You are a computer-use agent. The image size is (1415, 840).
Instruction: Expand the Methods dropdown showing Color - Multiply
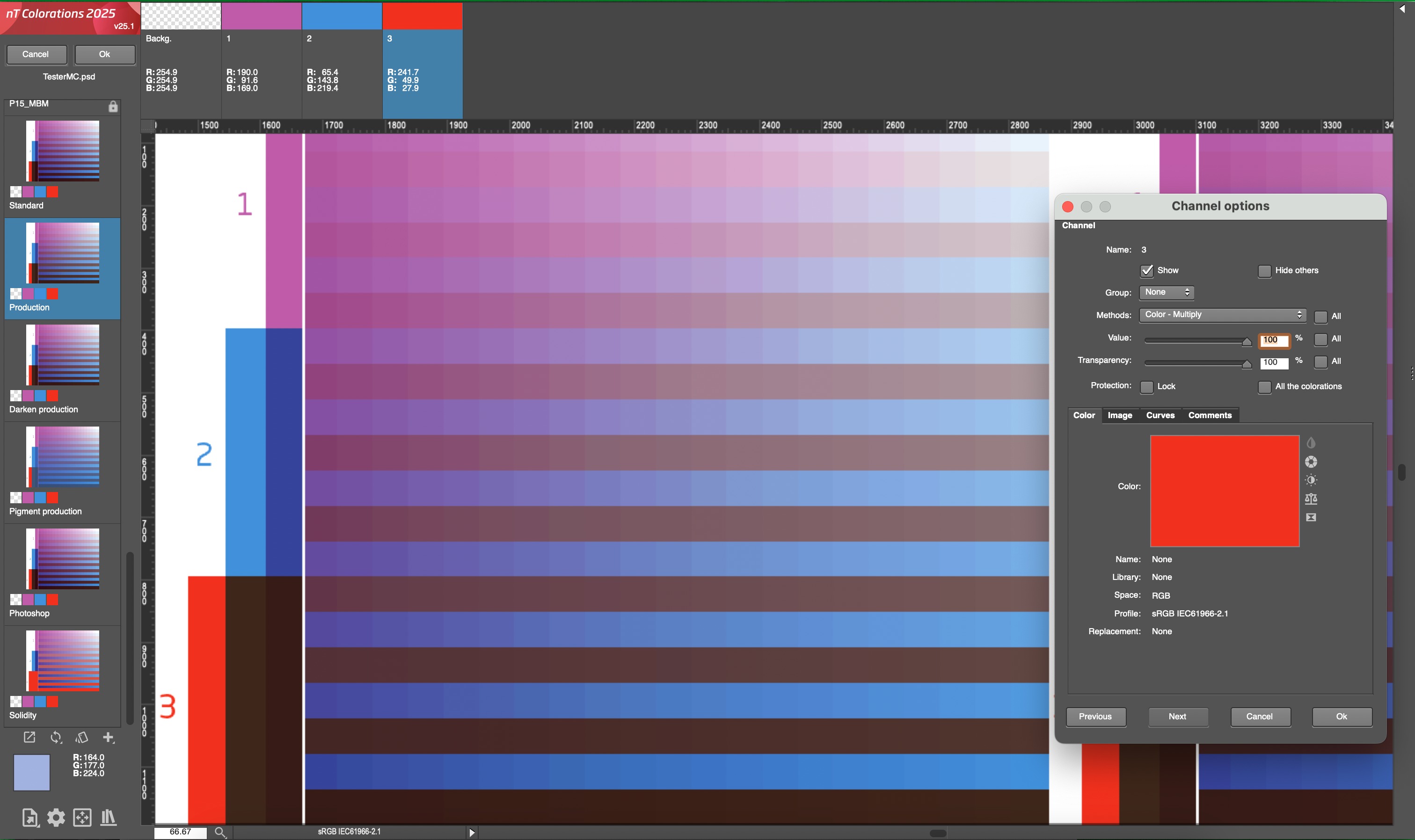pos(1223,315)
